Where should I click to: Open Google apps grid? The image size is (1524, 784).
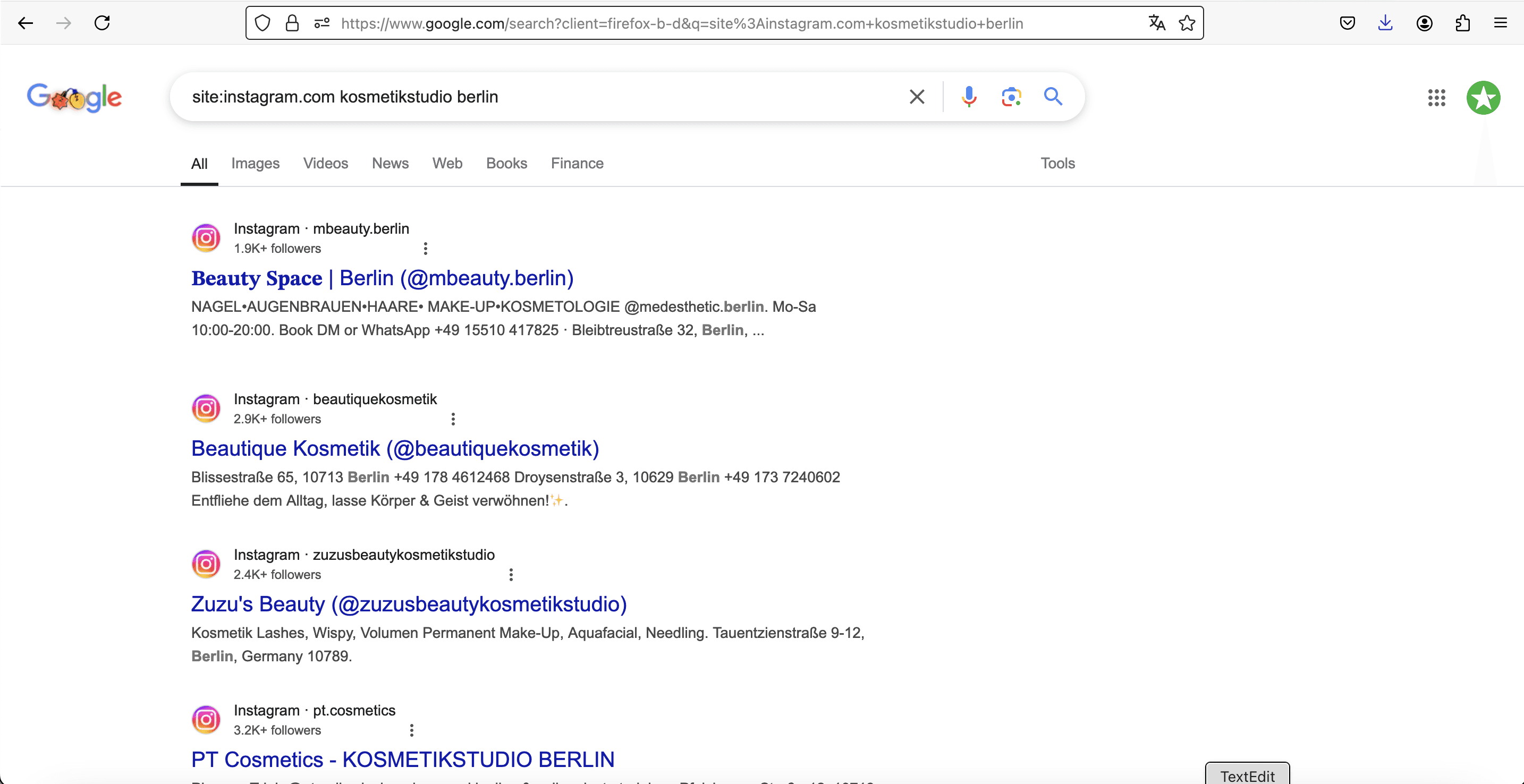pos(1436,98)
